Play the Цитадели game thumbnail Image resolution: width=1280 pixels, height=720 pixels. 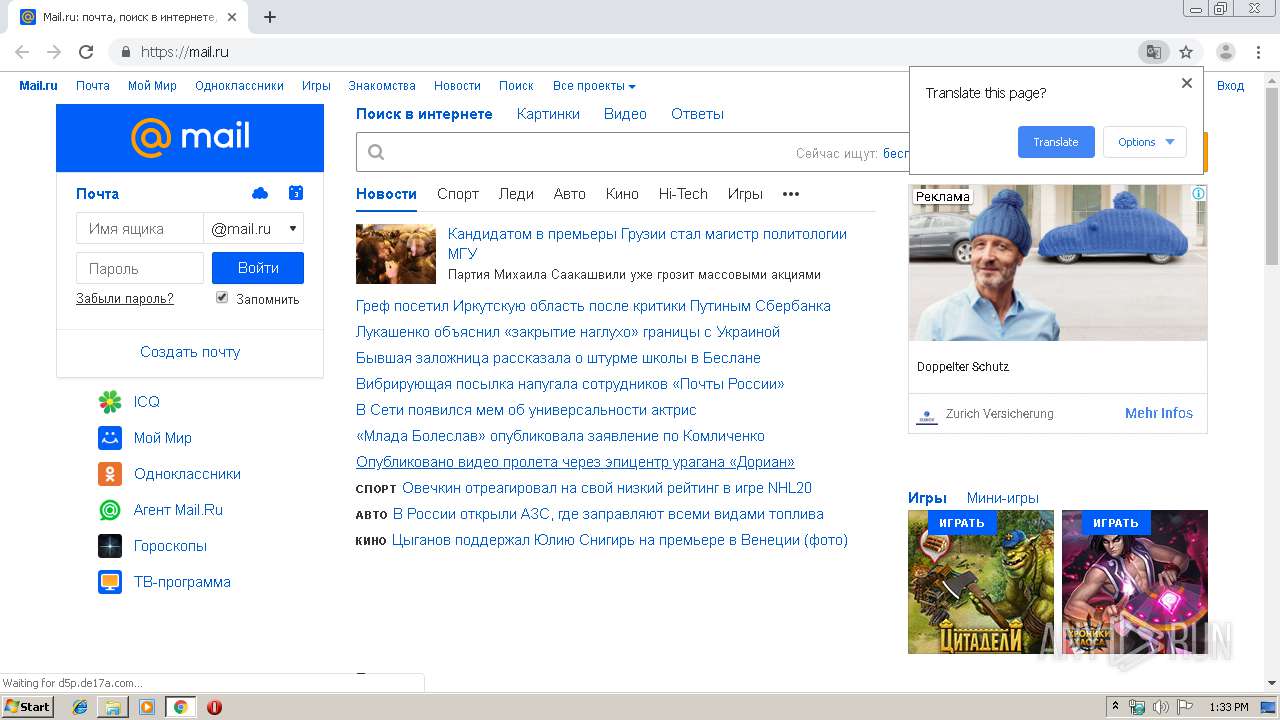[x=981, y=582]
